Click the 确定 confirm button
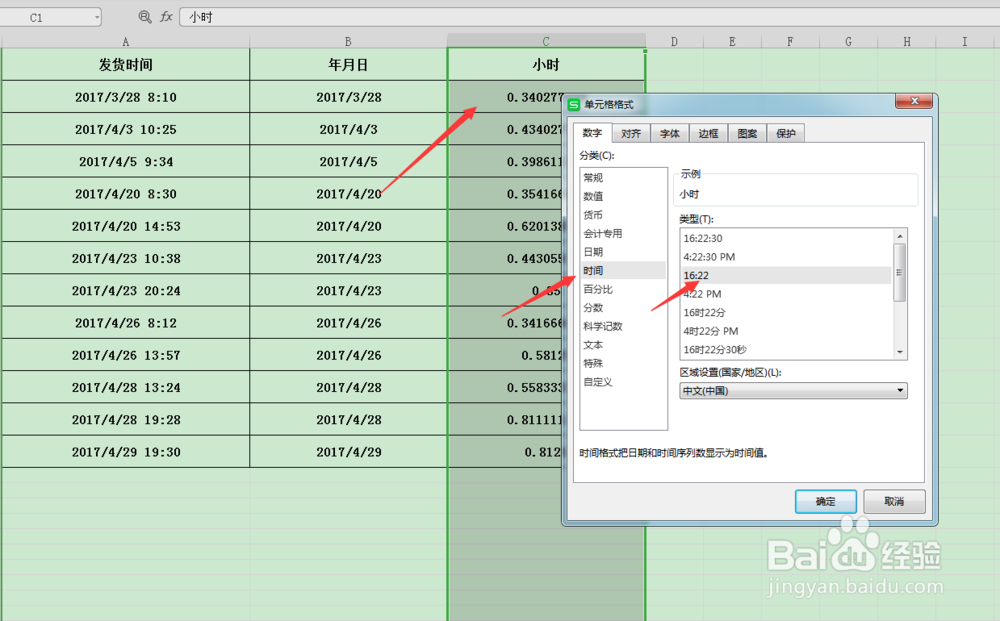 [x=825, y=501]
